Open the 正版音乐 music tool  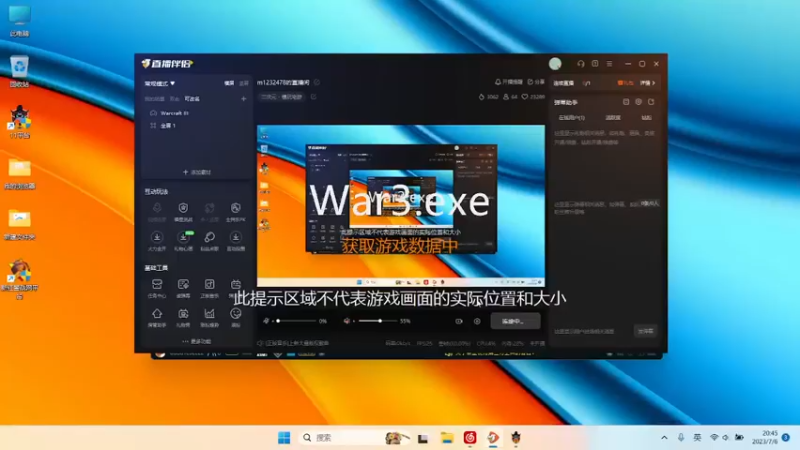click(x=209, y=287)
